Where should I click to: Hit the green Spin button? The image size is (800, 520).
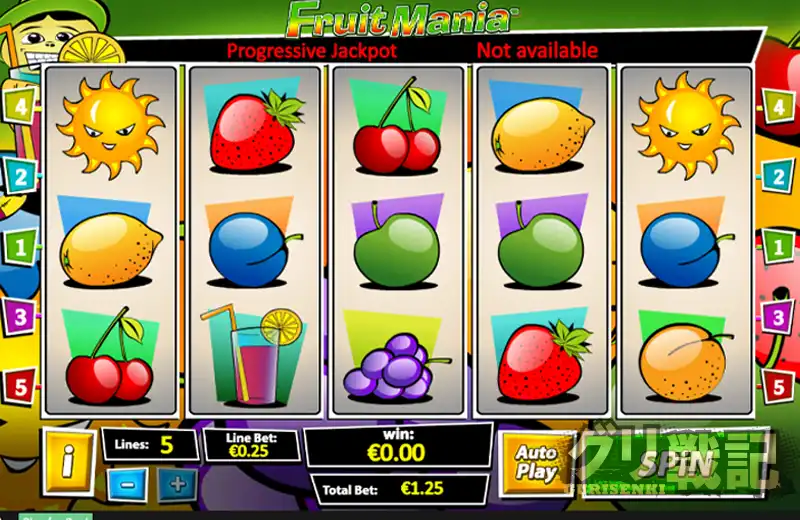tap(675, 463)
